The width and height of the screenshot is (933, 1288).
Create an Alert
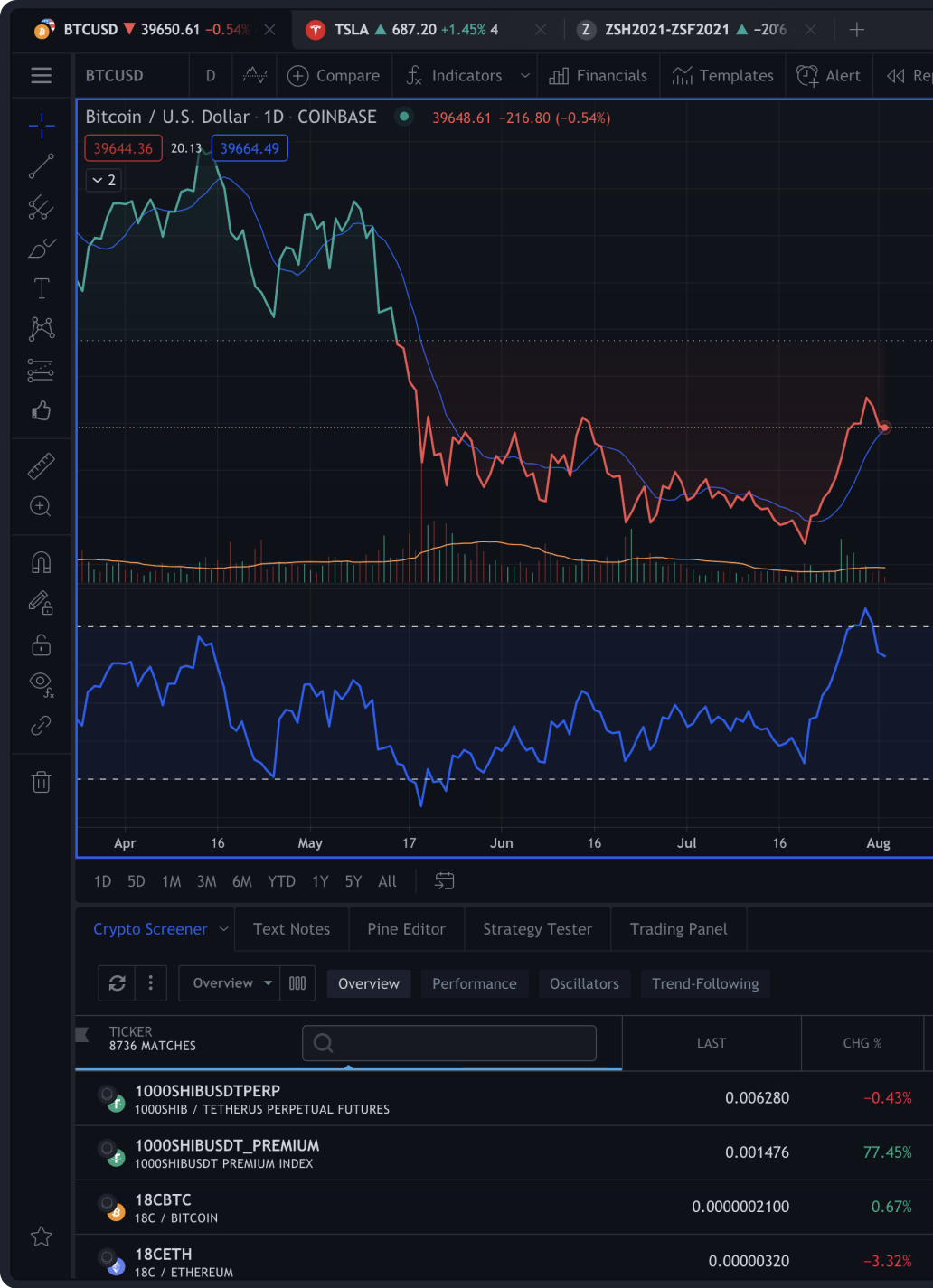coord(829,76)
